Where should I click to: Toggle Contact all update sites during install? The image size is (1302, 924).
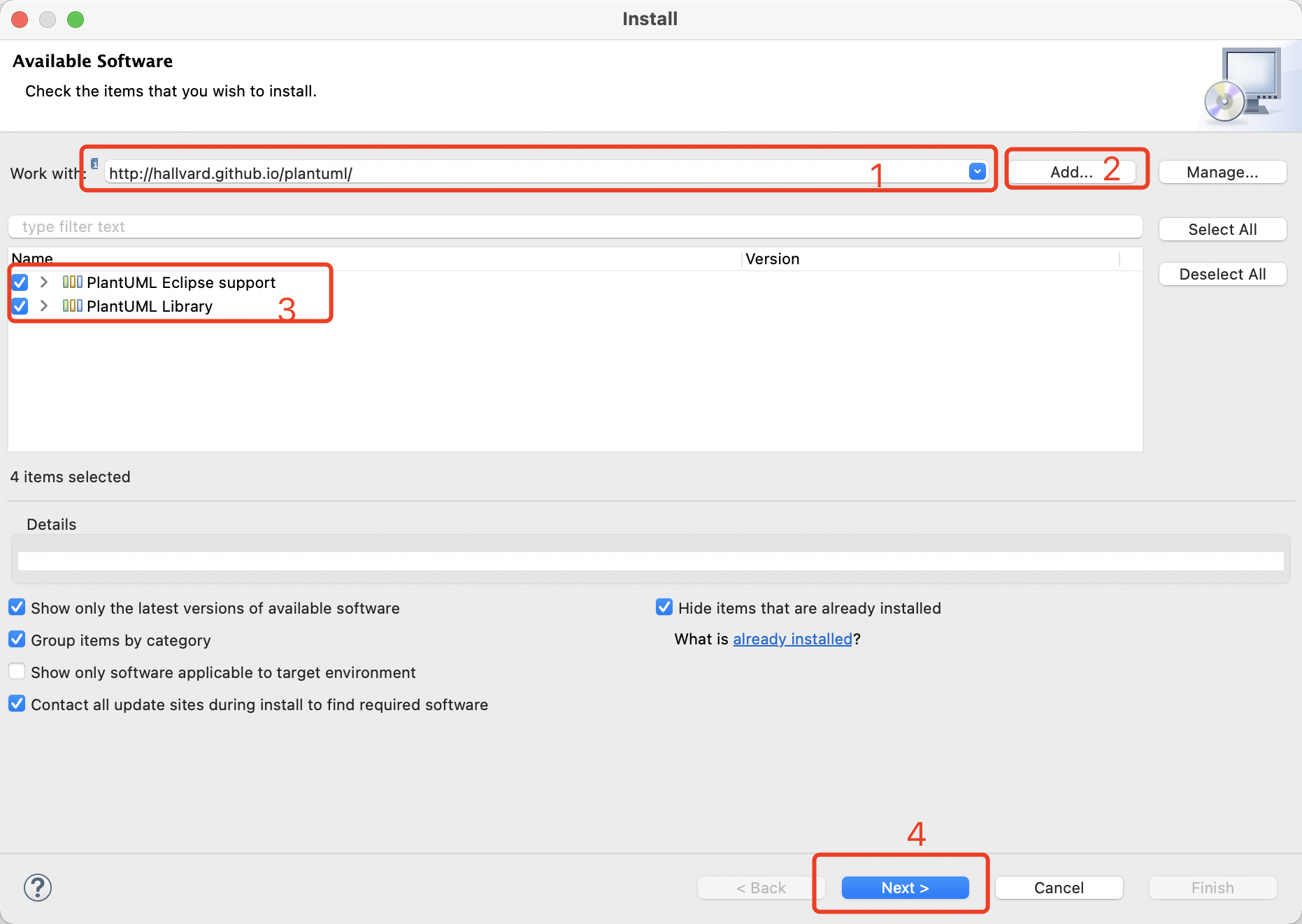pyautogui.click(x=17, y=703)
